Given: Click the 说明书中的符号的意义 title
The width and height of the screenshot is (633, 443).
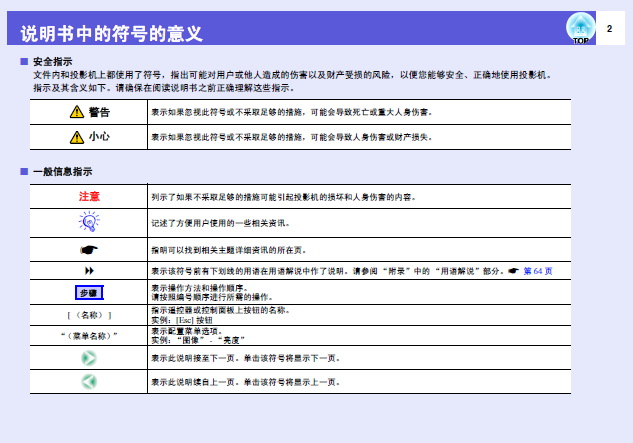Looking at the screenshot, I should [x=111, y=35].
